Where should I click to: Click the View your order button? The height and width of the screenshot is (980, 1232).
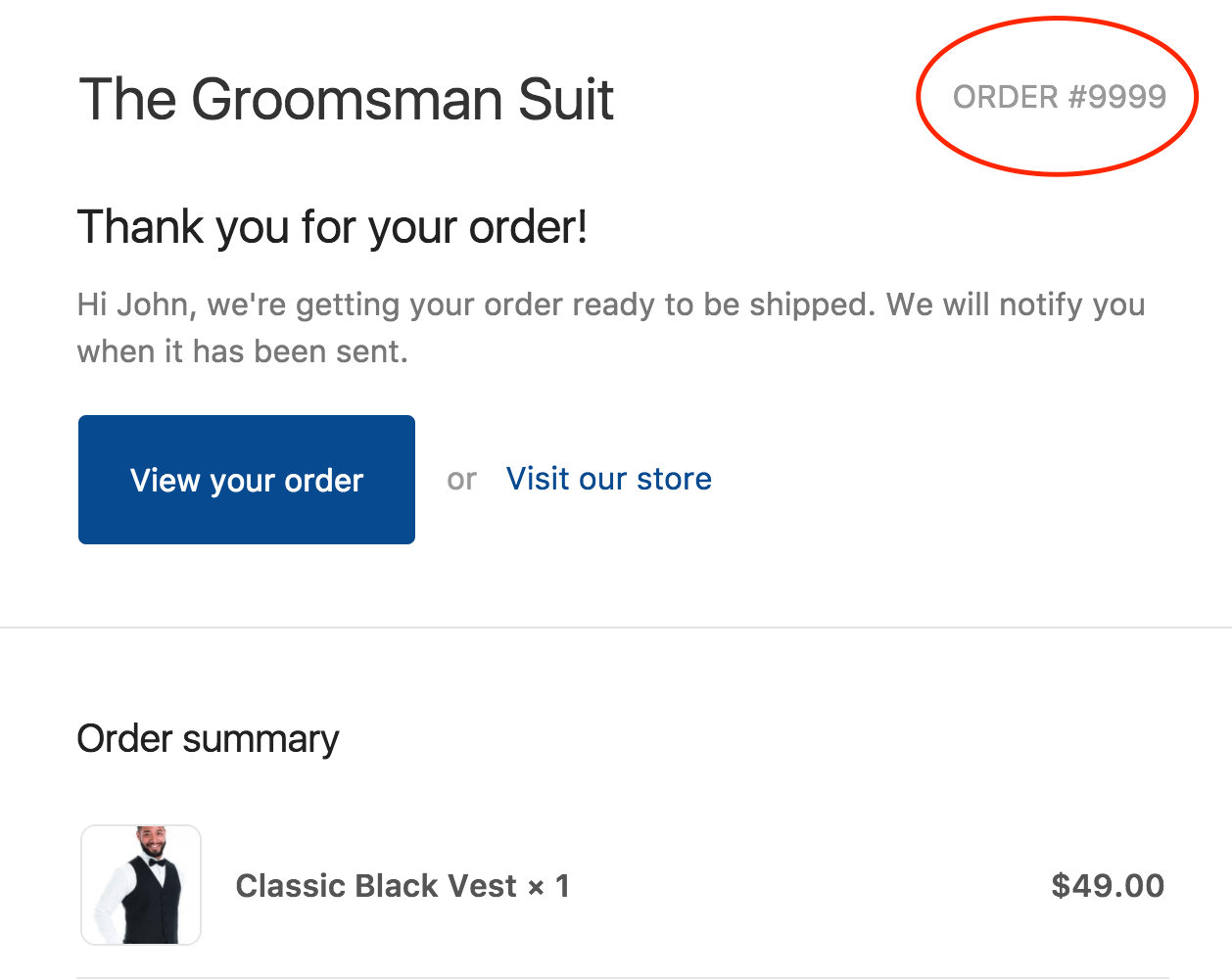(247, 480)
